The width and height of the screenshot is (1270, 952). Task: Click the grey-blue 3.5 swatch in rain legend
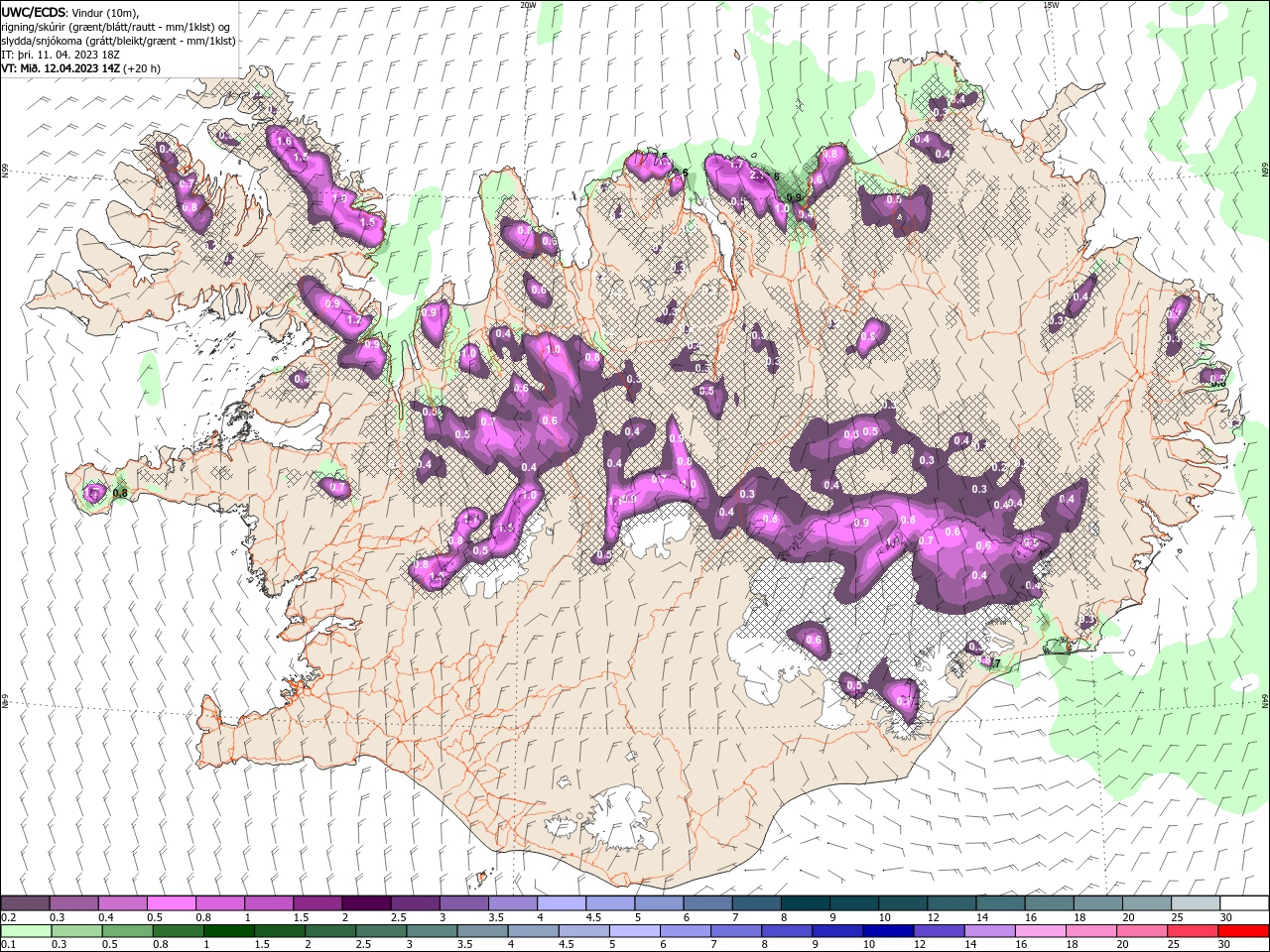483,931
